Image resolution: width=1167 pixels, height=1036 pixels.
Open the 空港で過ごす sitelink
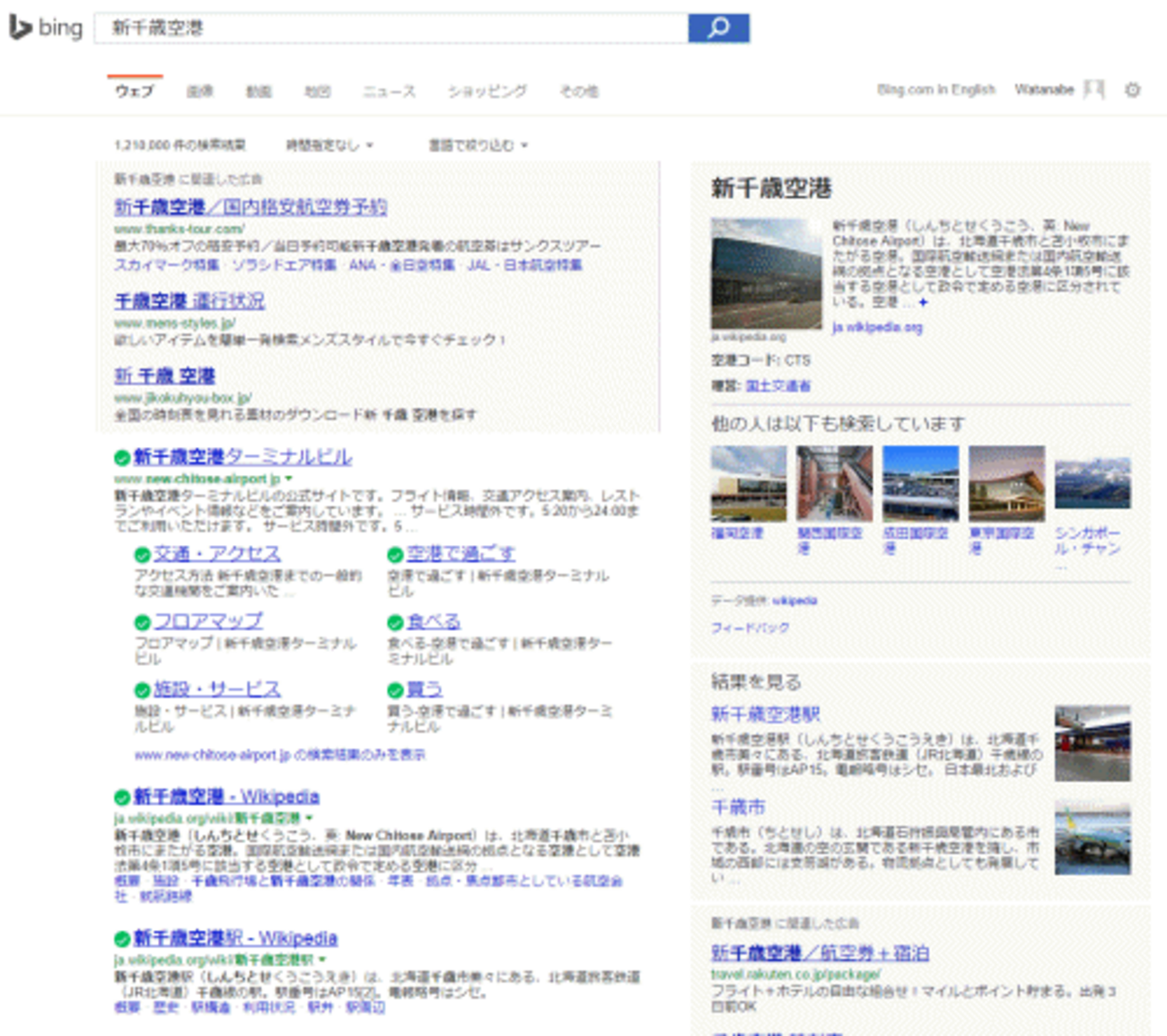461,554
